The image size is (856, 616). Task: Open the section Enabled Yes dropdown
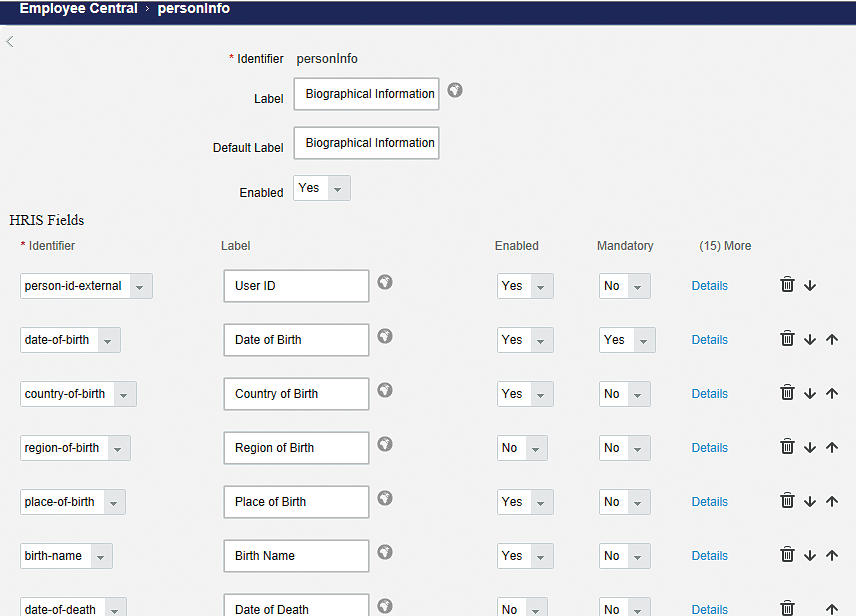322,188
